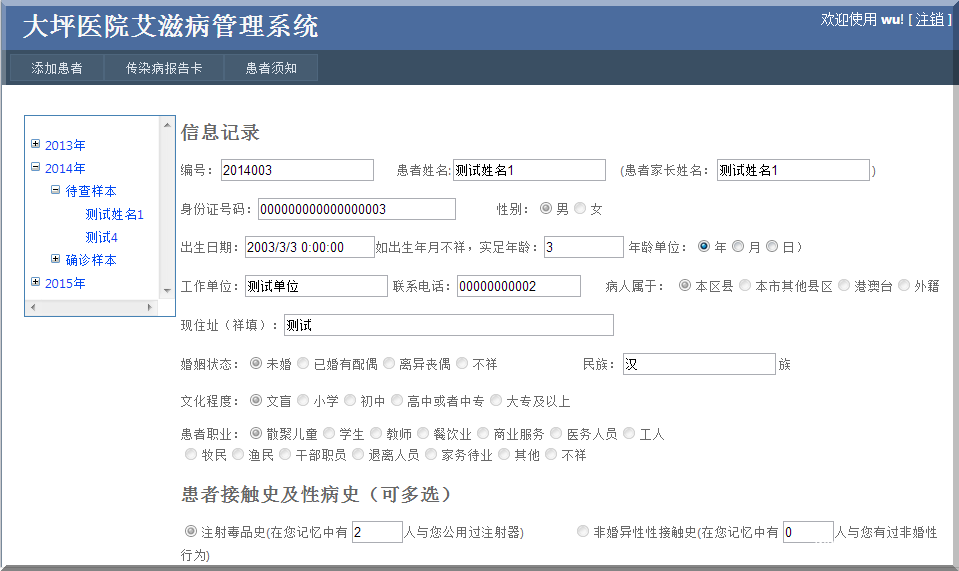Select age unit 年
This screenshot has width=959, height=571.
pos(704,246)
